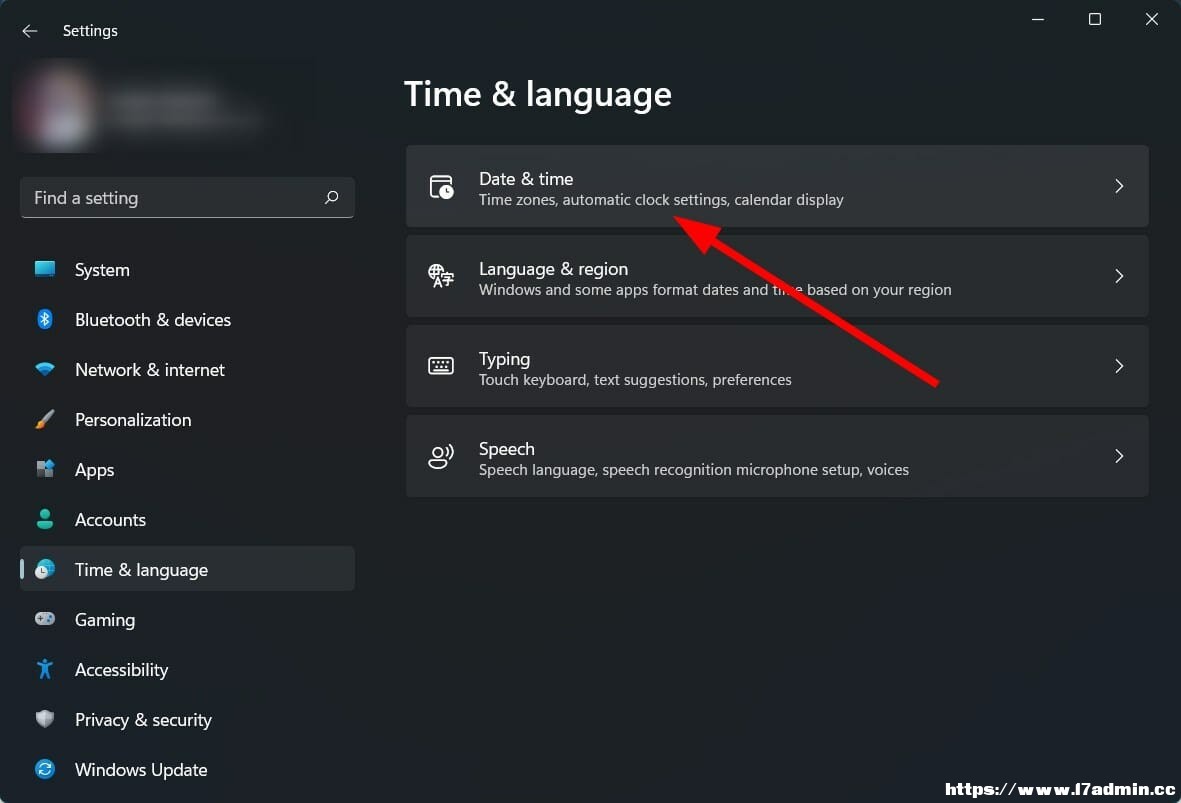Open the Speech settings card
This screenshot has height=803, width=1181.
tap(777, 456)
